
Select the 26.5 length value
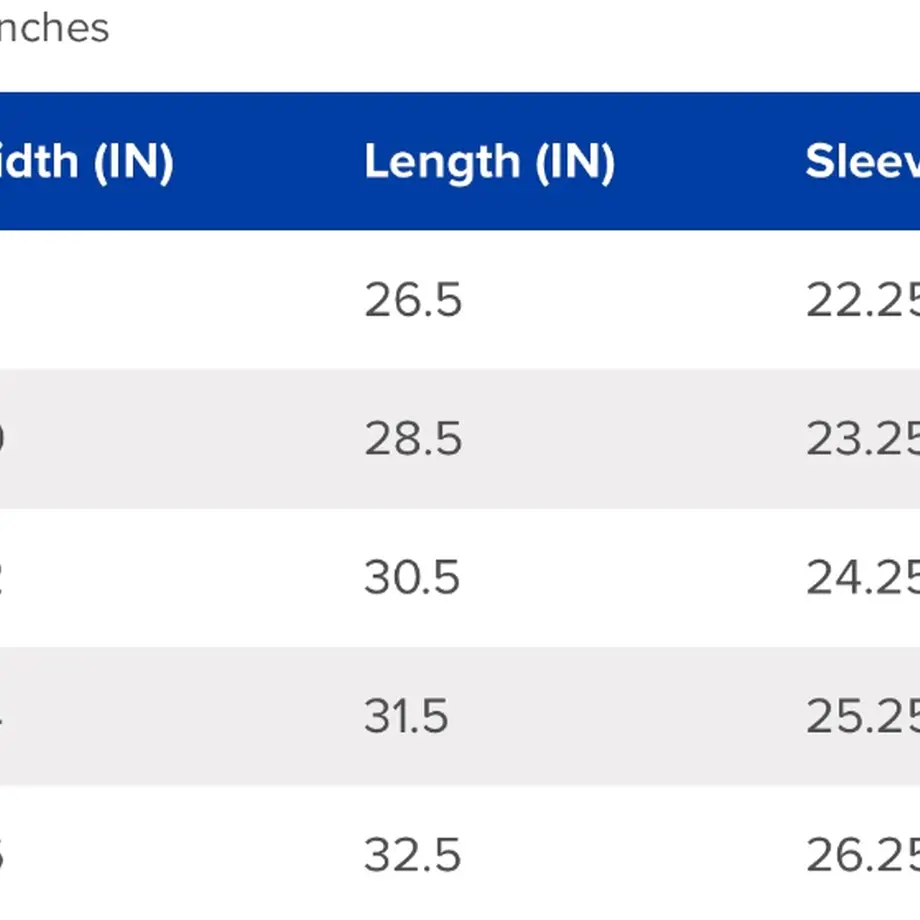point(413,300)
